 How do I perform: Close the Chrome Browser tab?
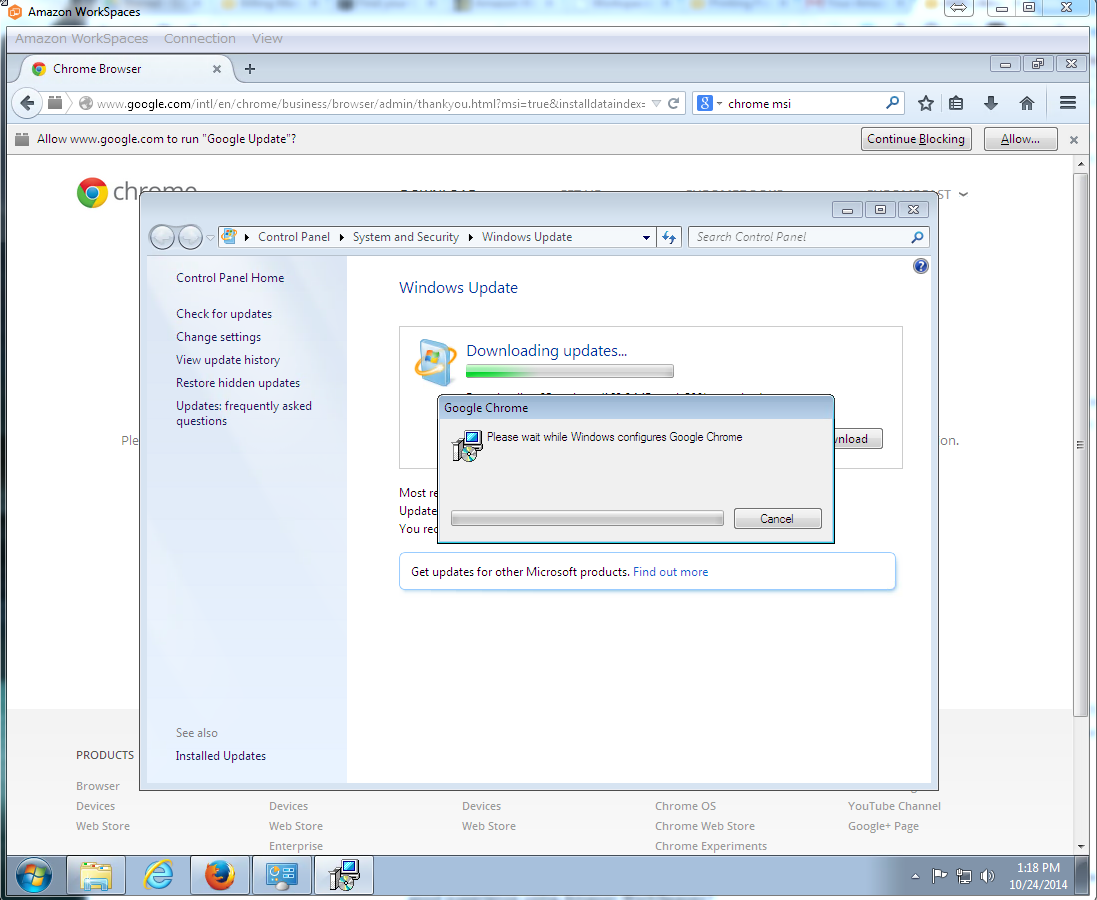click(x=217, y=69)
